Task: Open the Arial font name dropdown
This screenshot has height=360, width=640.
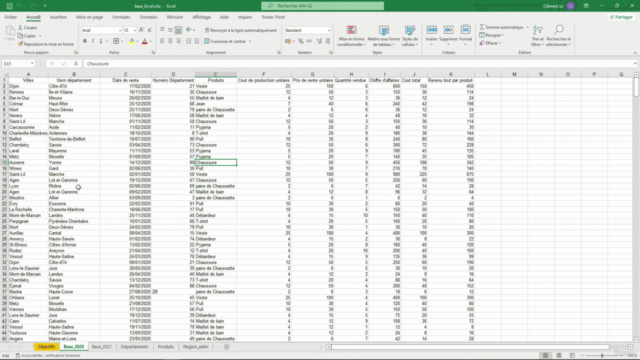Action: coord(120,31)
